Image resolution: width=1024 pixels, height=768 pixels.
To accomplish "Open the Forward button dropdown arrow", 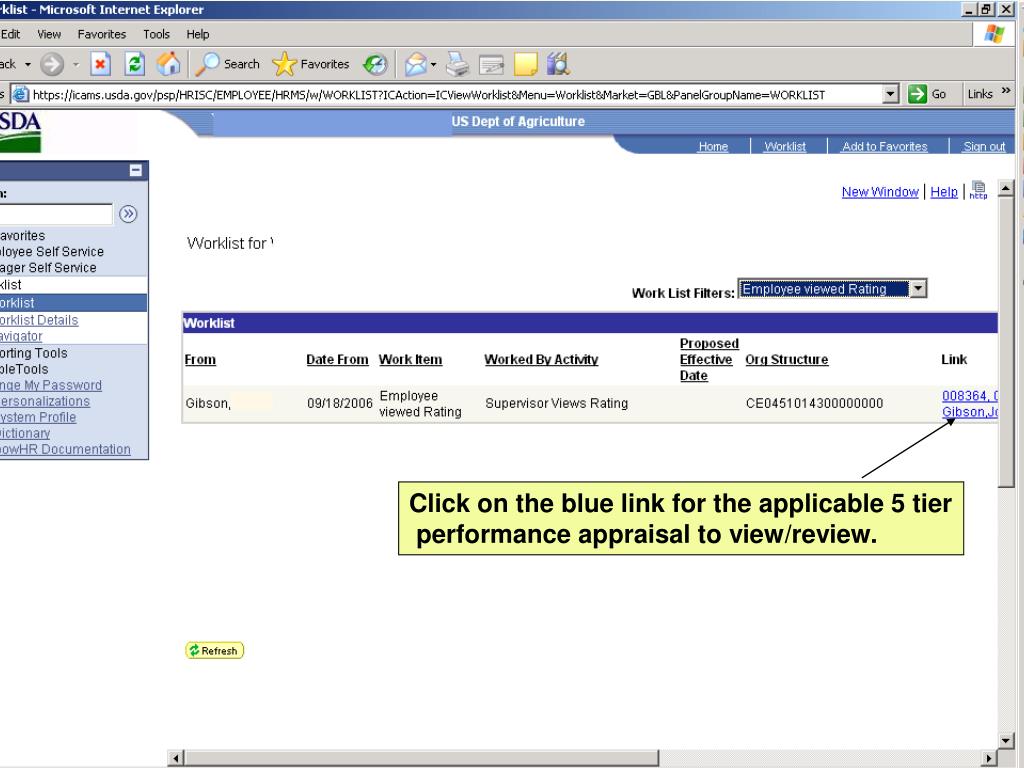I will 76,64.
